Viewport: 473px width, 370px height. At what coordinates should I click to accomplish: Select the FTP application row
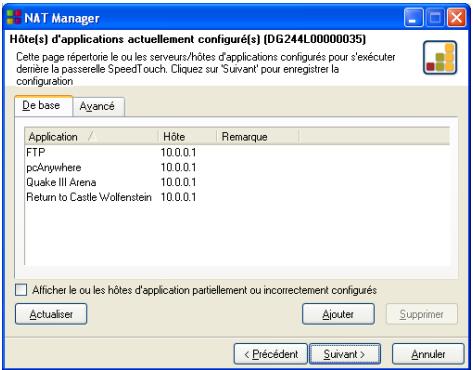(x=237, y=152)
